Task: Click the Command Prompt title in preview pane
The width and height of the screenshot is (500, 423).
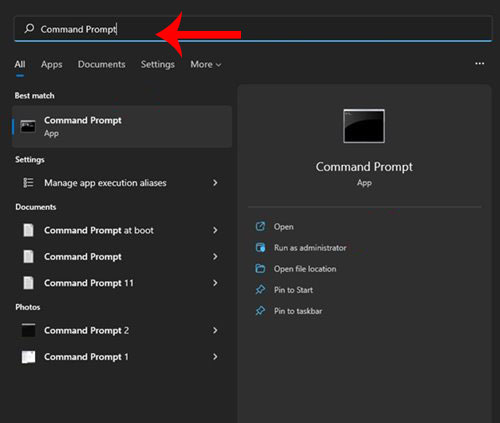Action: click(x=364, y=167)
